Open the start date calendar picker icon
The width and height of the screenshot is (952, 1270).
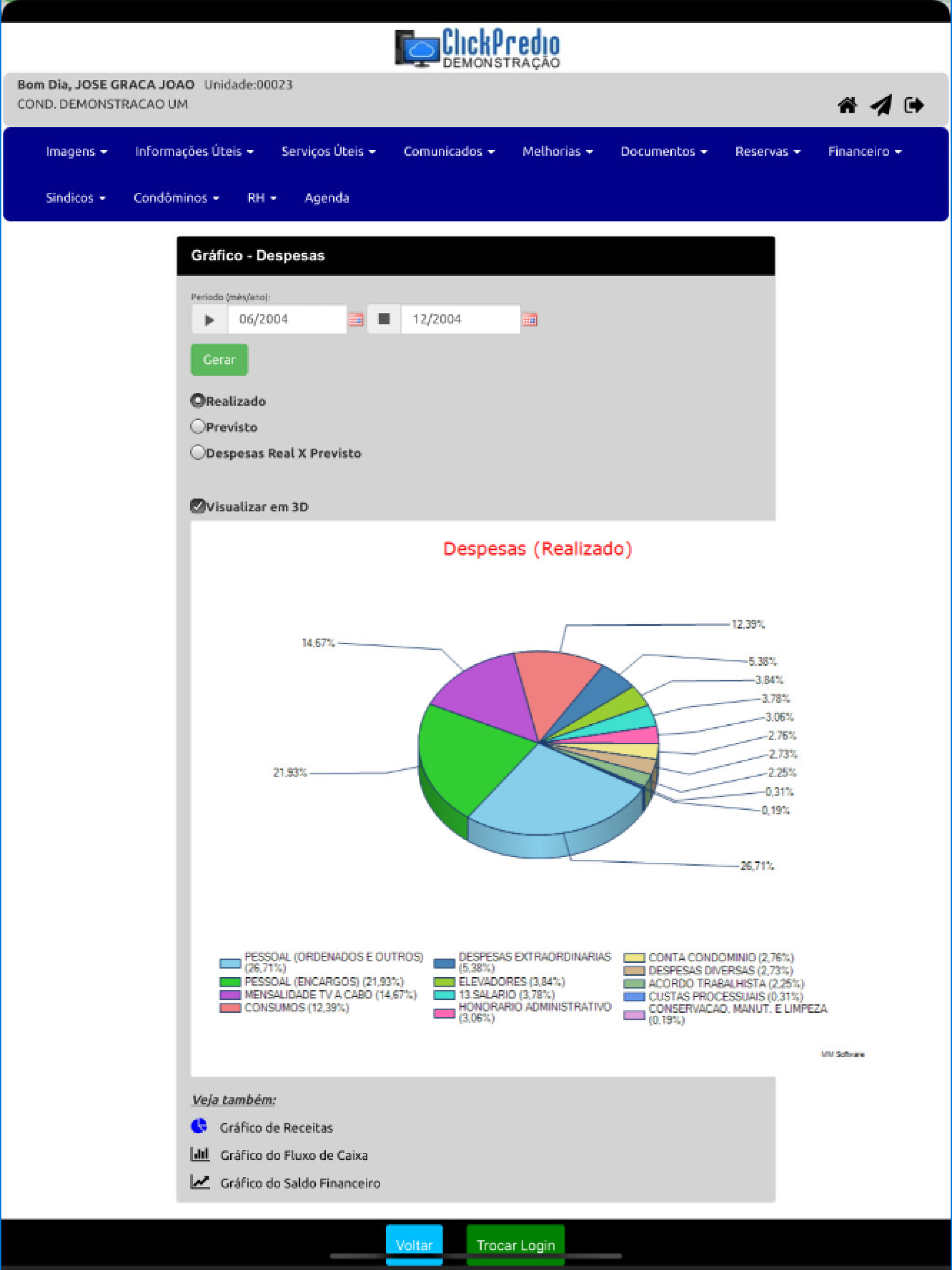point(356,319)
